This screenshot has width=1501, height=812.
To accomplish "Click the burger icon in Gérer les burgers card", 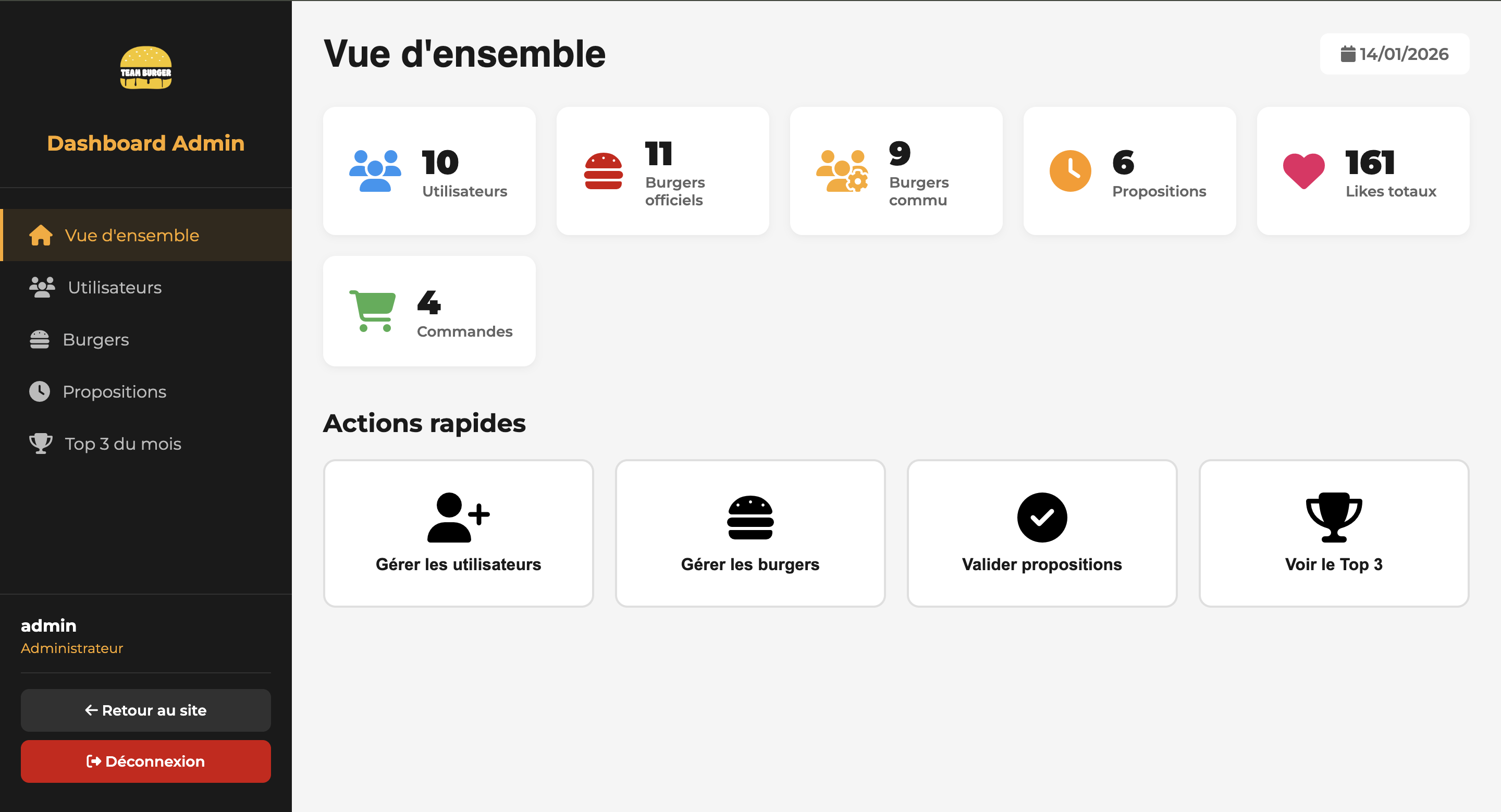I will [750, 517].
